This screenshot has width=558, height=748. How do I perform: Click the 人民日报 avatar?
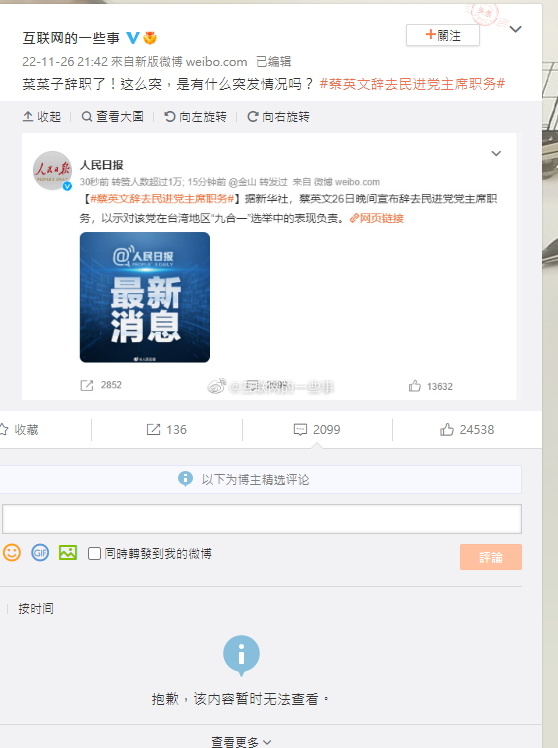click(52, 170)
